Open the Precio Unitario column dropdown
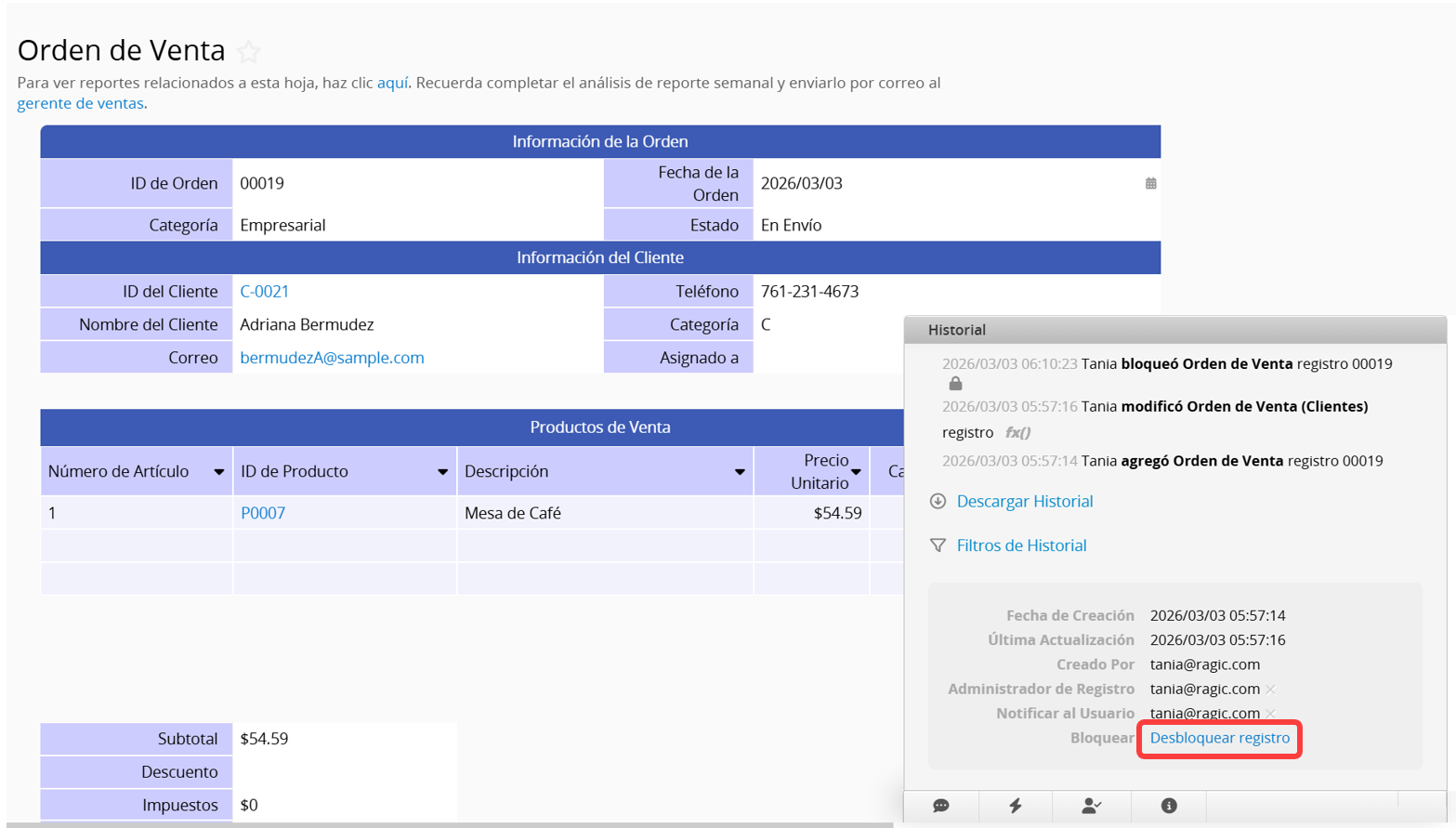 point(856,472)
